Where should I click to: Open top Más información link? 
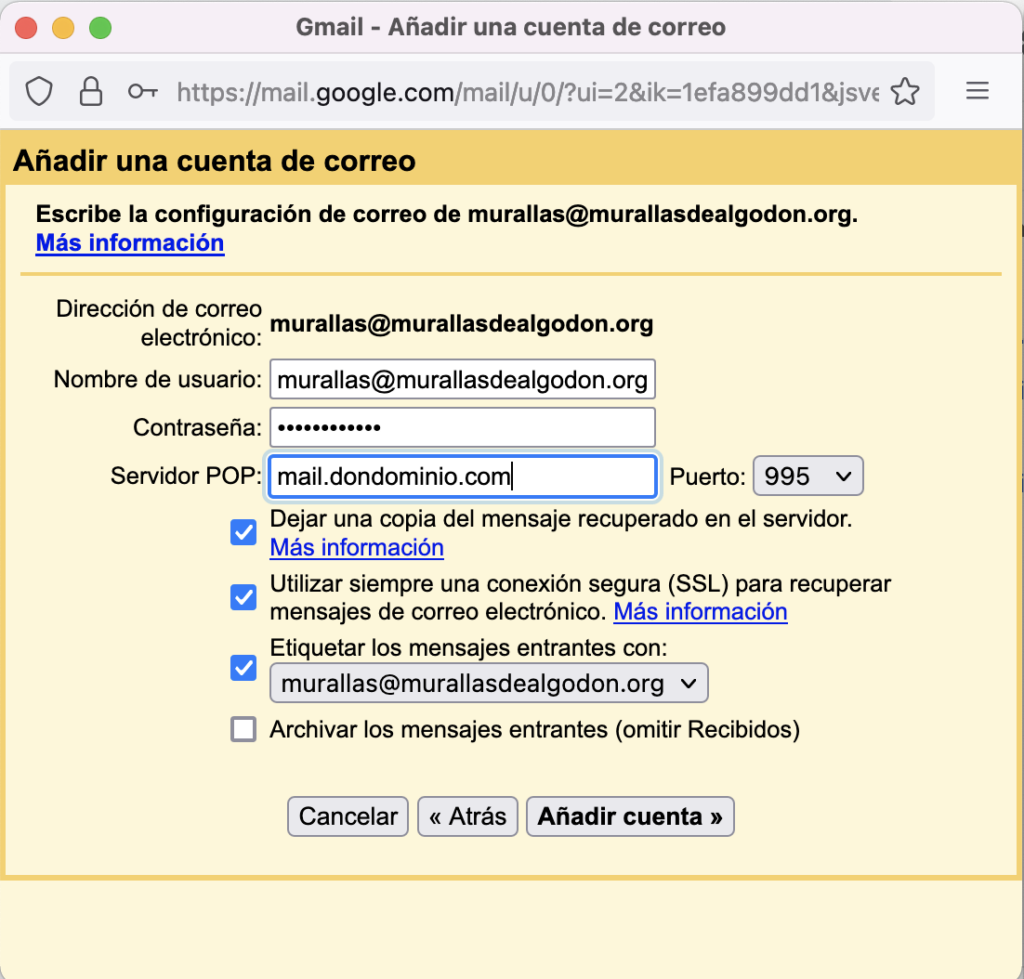tap(130, 243)
